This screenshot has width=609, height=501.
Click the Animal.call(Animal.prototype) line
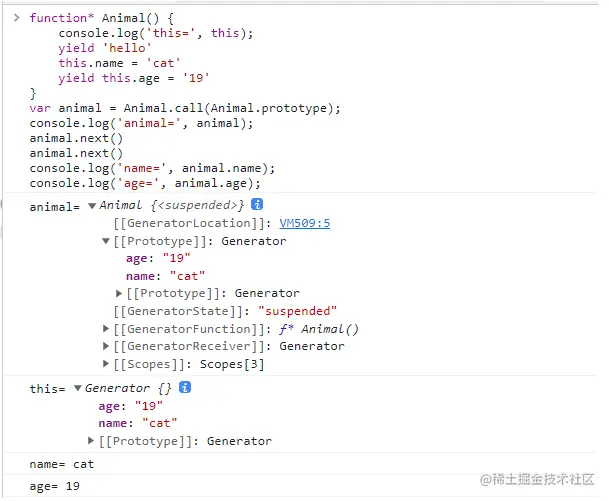pyautogui.click(x=185, y=108)
